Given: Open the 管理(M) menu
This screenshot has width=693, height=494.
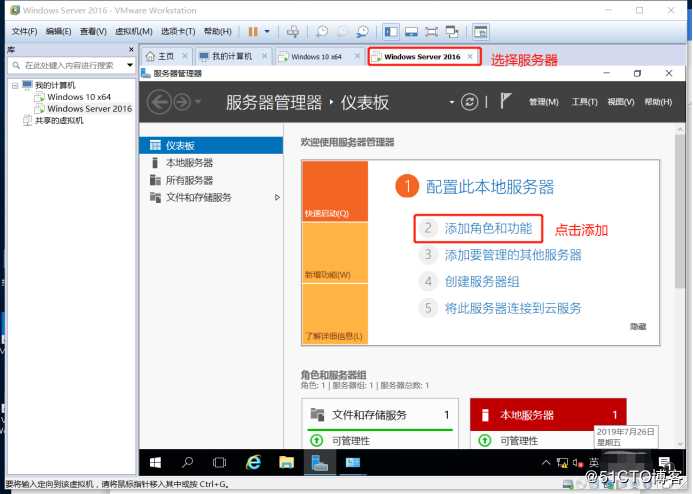Looking at the screenshot, I should click(544, 102).
